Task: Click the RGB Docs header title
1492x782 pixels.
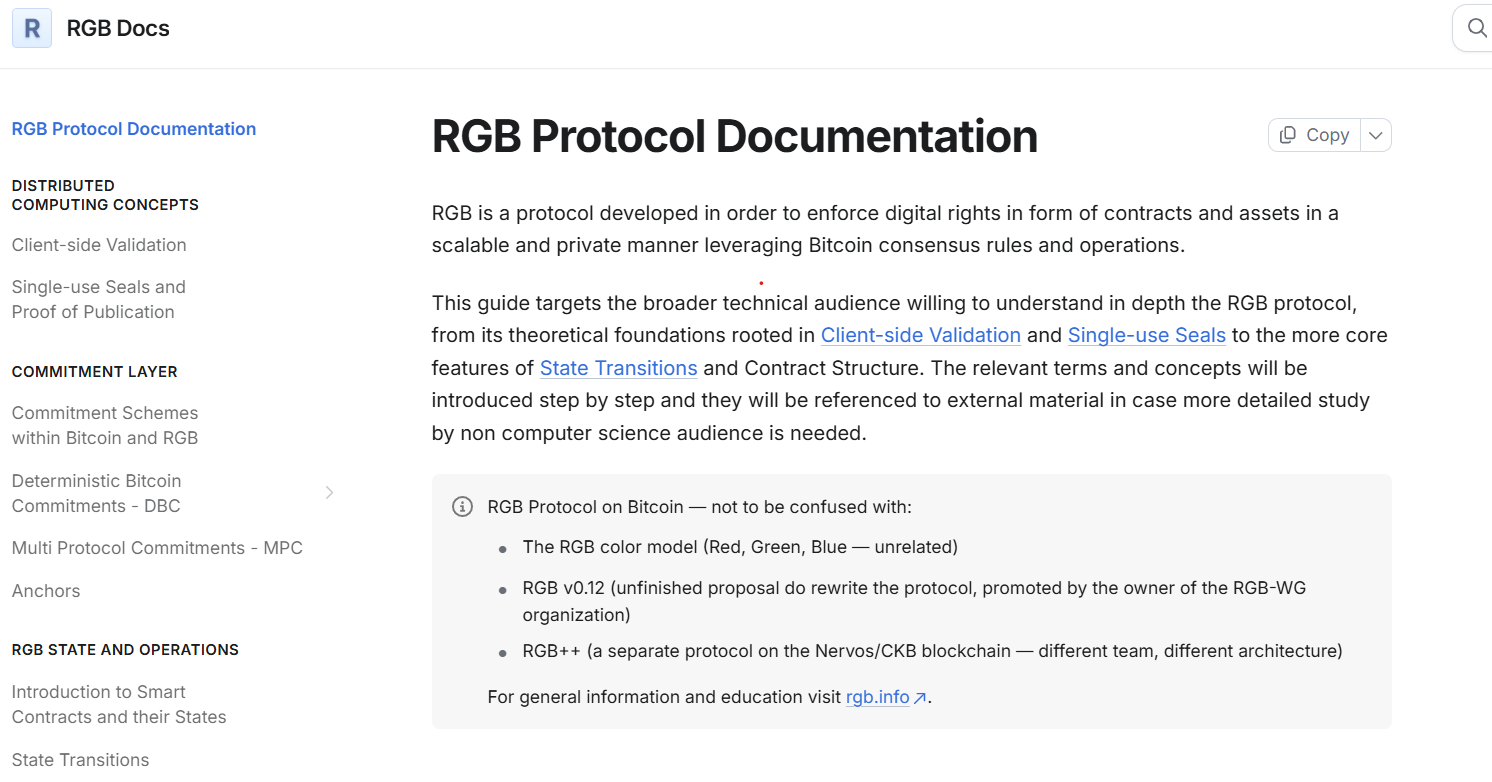Action: [118, 28]
